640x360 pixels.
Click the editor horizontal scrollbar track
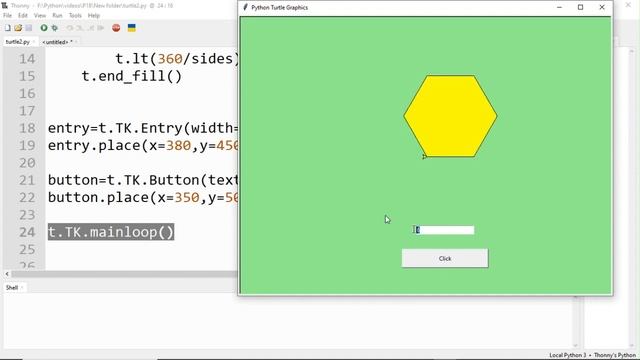click(x=124, y=274)
